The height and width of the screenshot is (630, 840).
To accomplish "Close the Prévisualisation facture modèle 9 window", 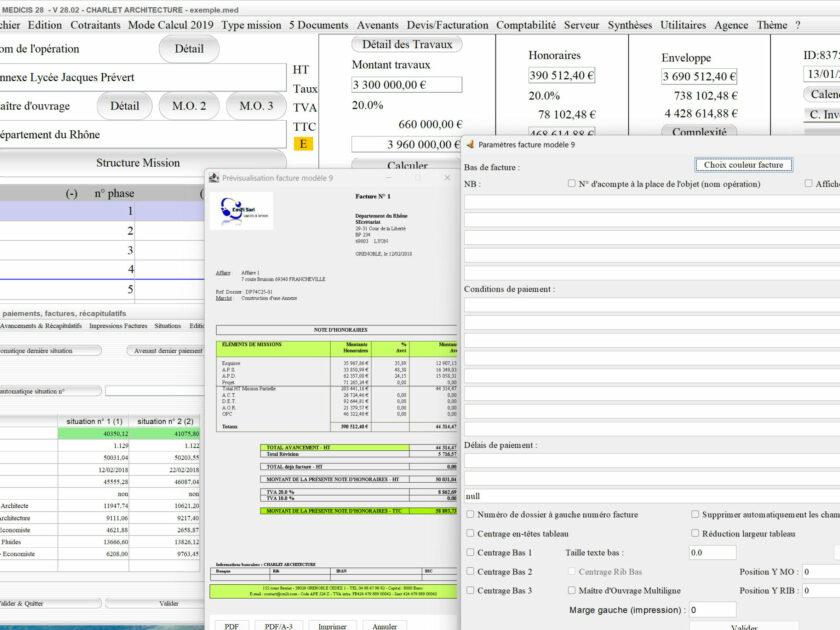I will 447,177.
